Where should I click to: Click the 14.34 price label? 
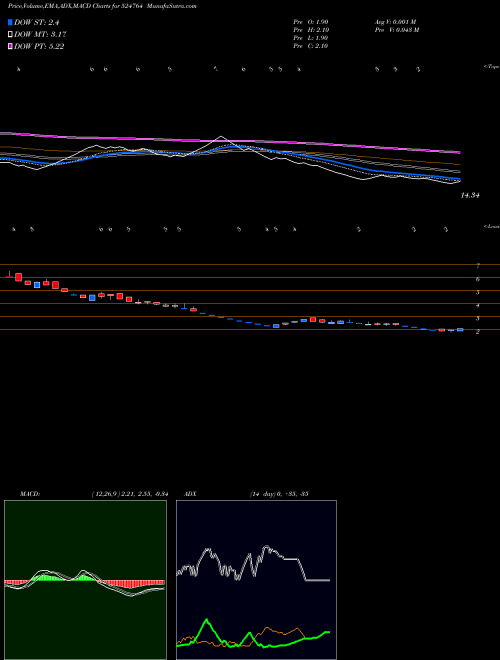click(x=471, y=195)
